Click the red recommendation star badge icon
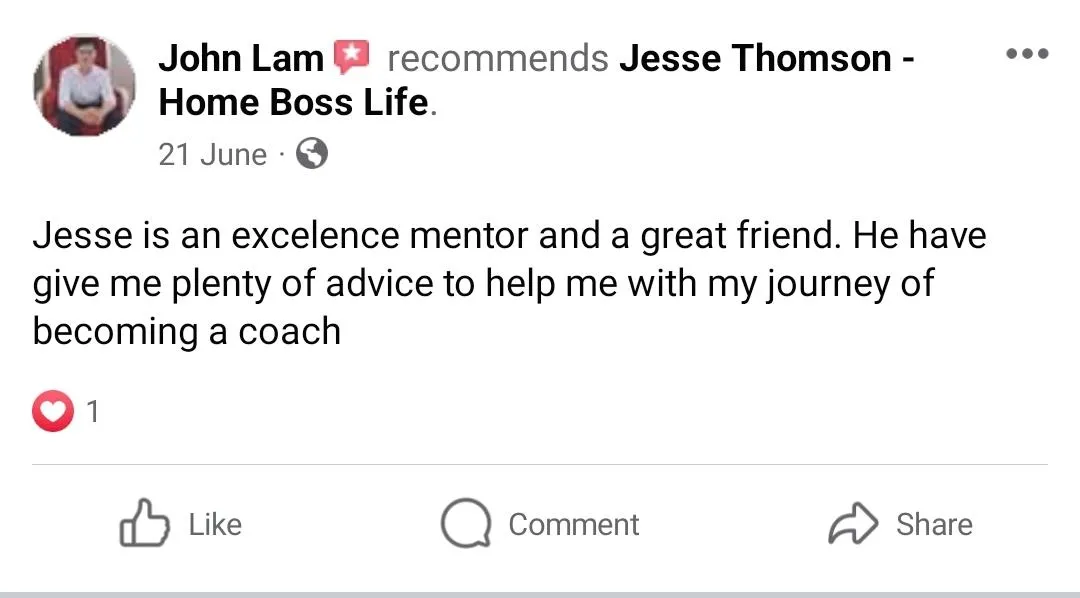The image size is (1080, 598). (351, 57)
